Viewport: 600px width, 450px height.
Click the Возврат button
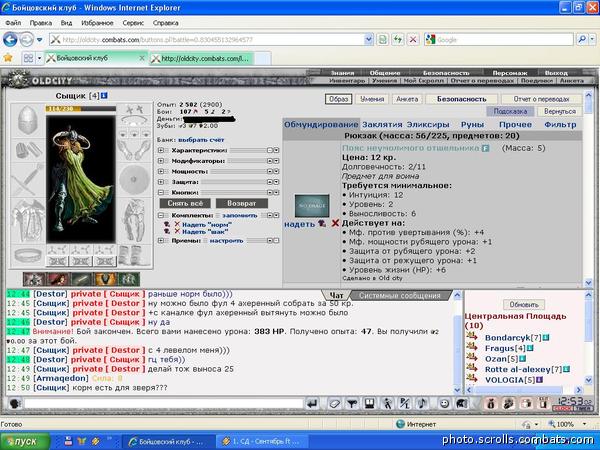[241, 203]
